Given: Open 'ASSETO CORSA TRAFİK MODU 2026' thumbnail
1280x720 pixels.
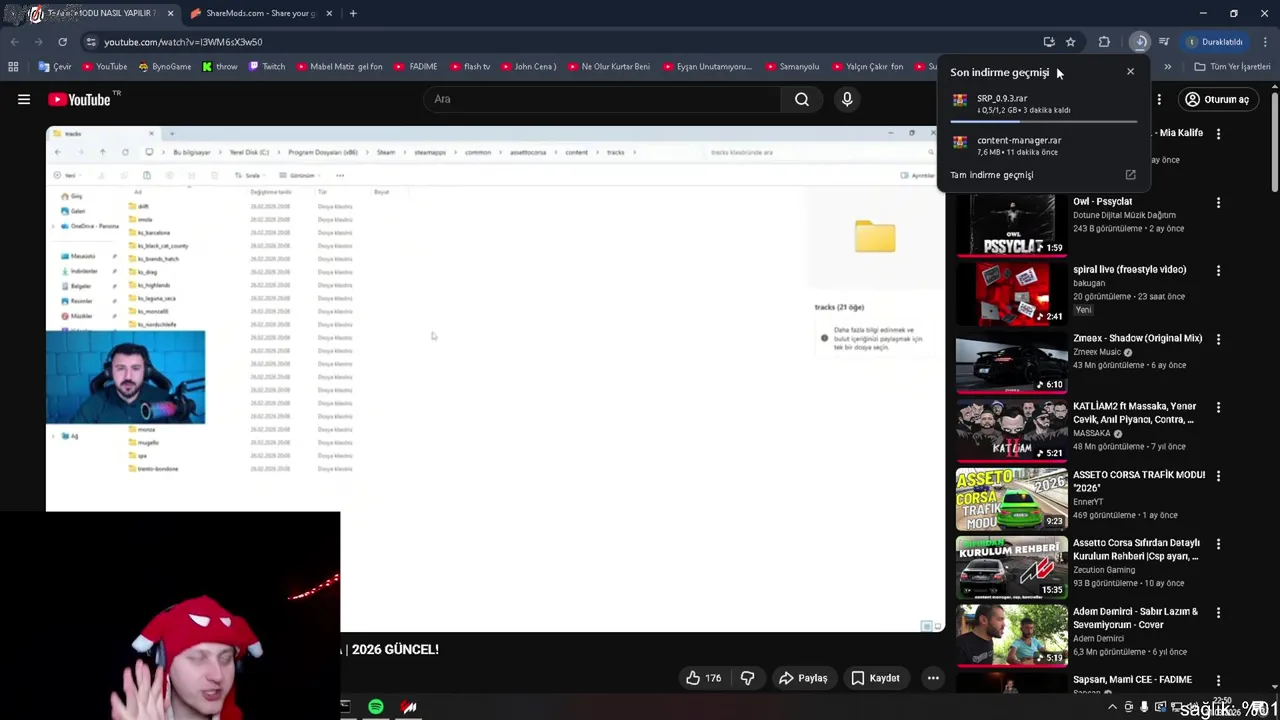Looking at the screenshot, I should [1011, 499].
